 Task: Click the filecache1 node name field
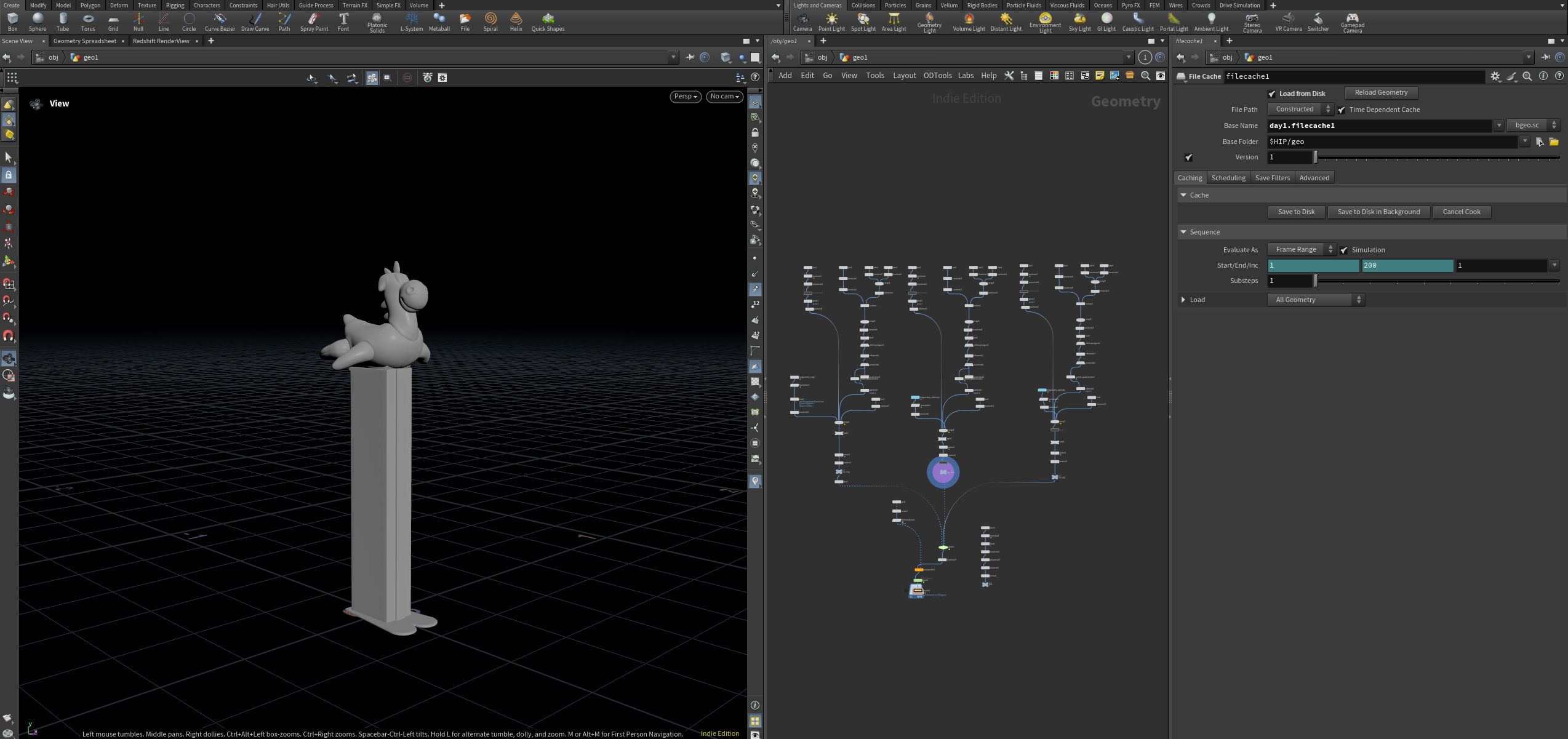(1354, 76)
